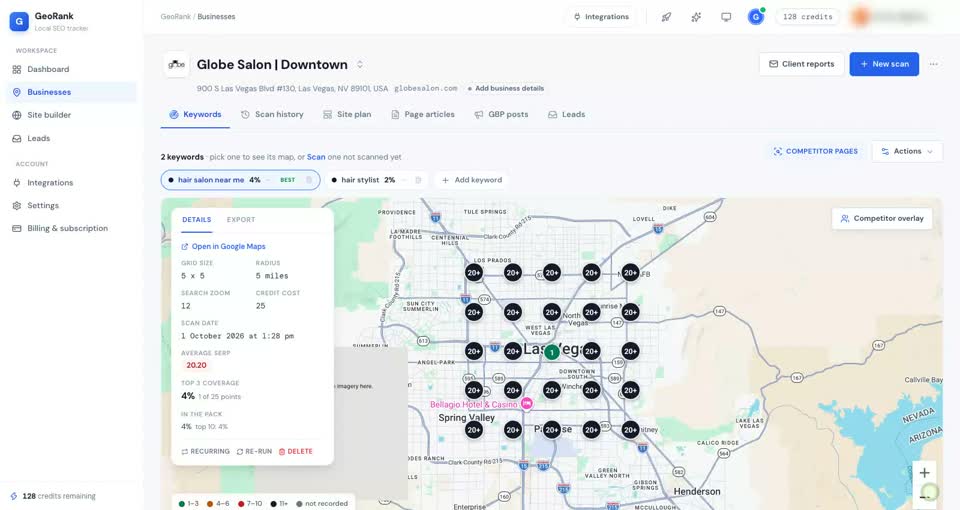Click Add business details

pyautogui.click(x=506, y=88)
